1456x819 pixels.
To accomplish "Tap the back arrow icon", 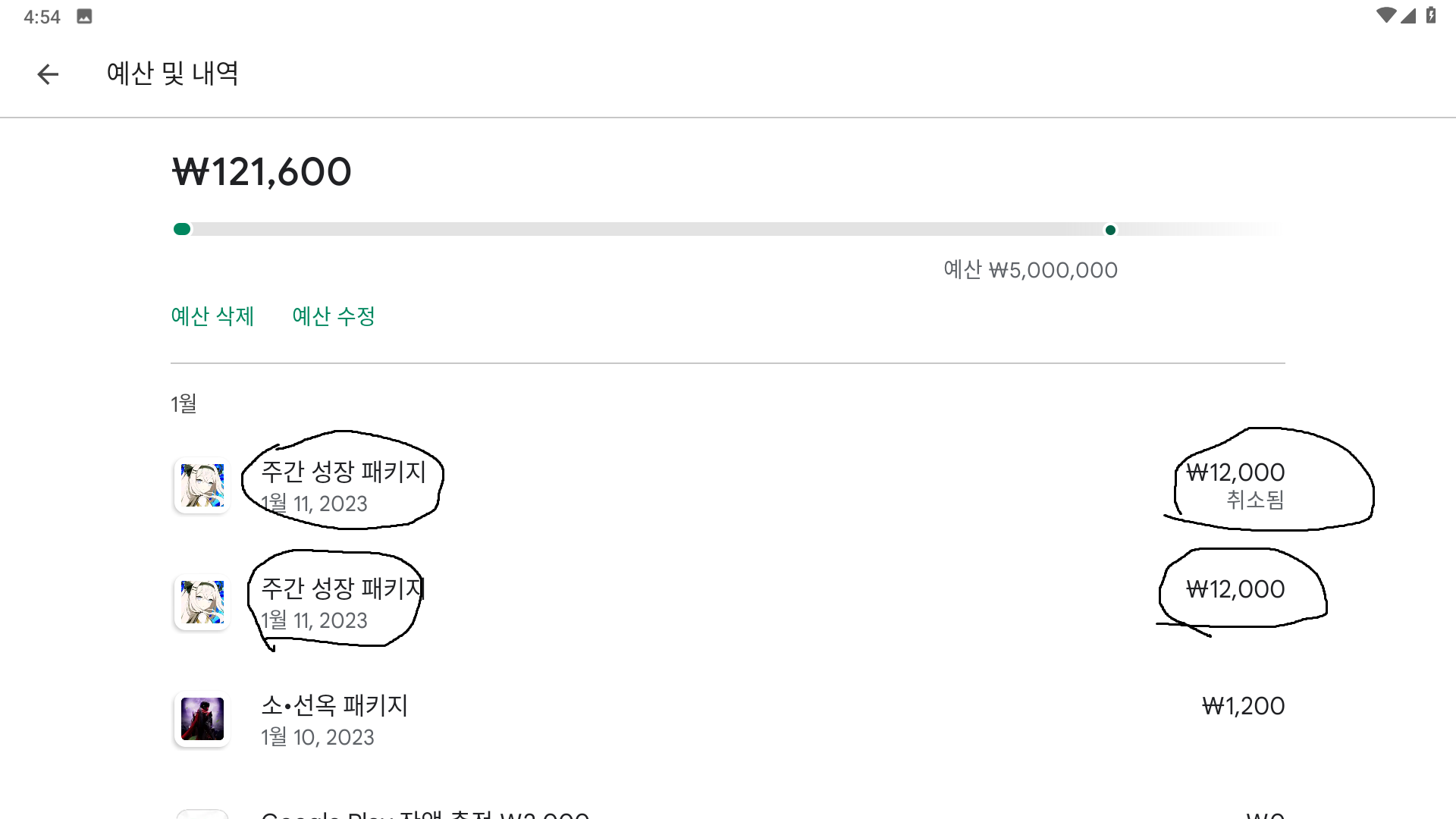I will [48, 74].
